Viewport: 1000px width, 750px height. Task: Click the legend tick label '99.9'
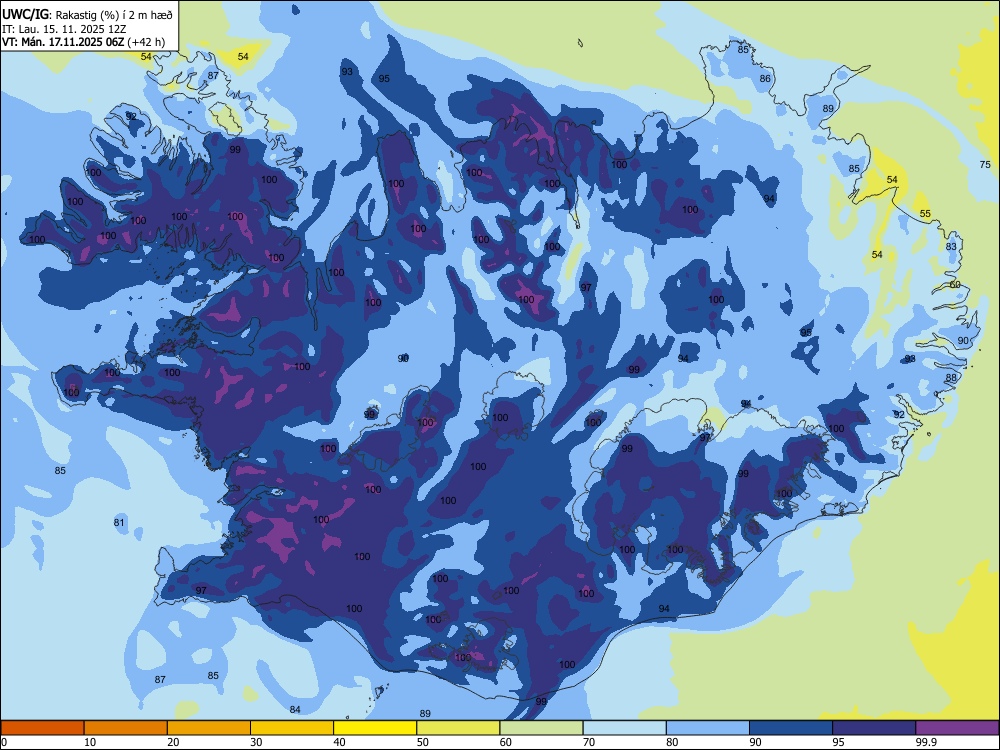[x=927, y=742]
